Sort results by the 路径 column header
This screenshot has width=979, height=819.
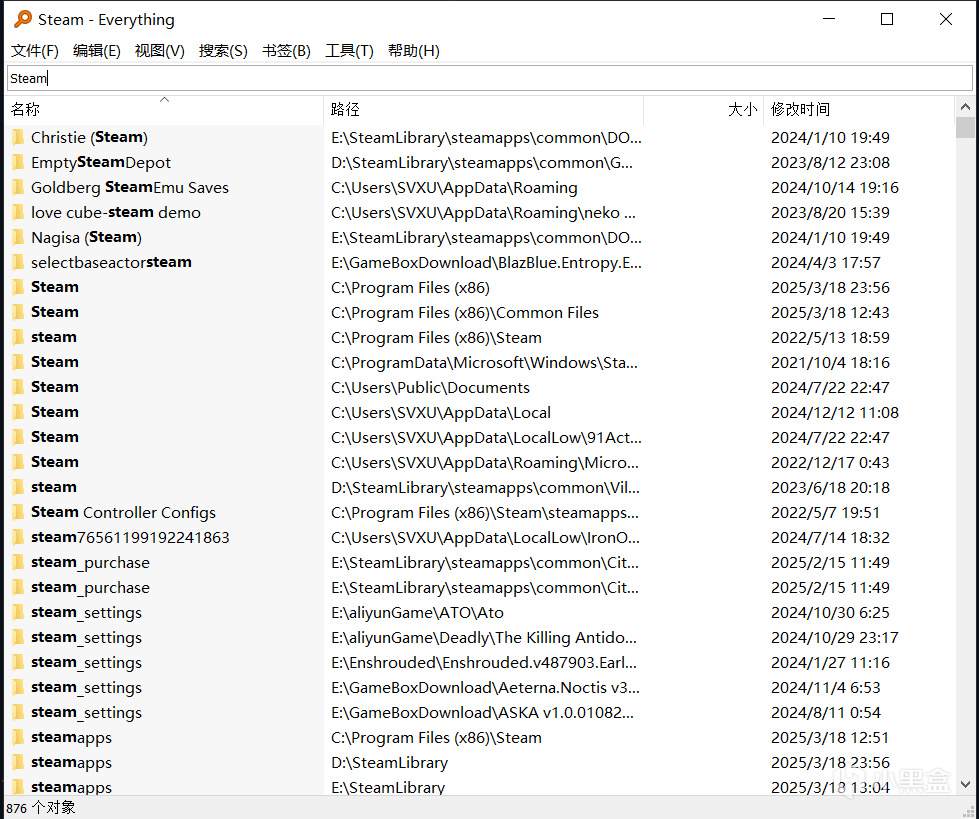tap(483, 109)
